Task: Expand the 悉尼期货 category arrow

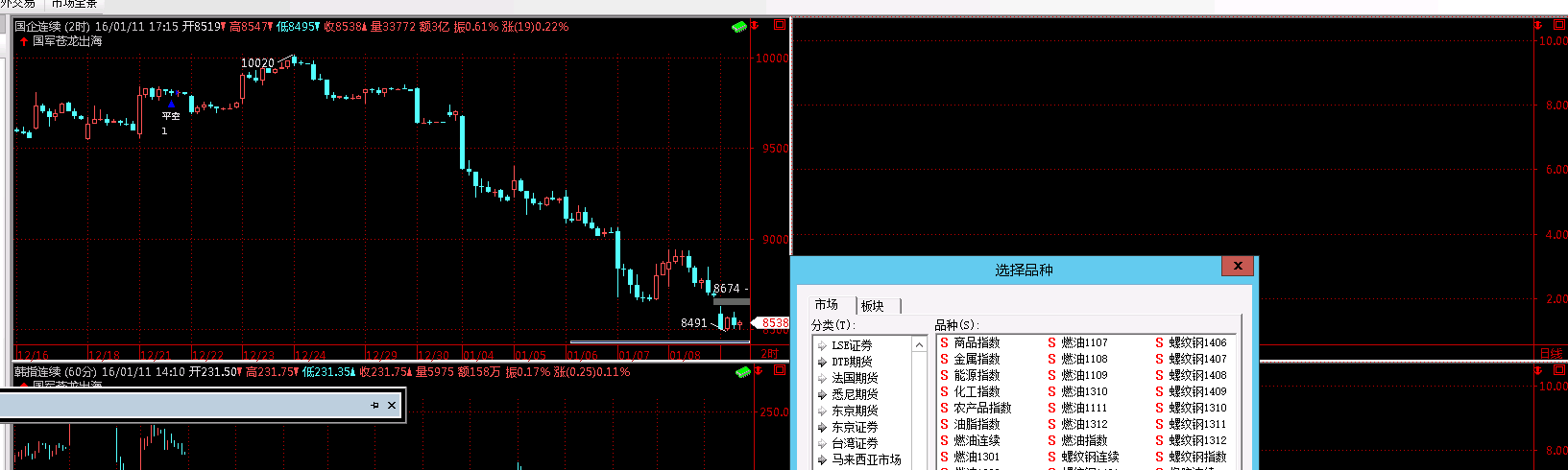Action: click(822, 395)
